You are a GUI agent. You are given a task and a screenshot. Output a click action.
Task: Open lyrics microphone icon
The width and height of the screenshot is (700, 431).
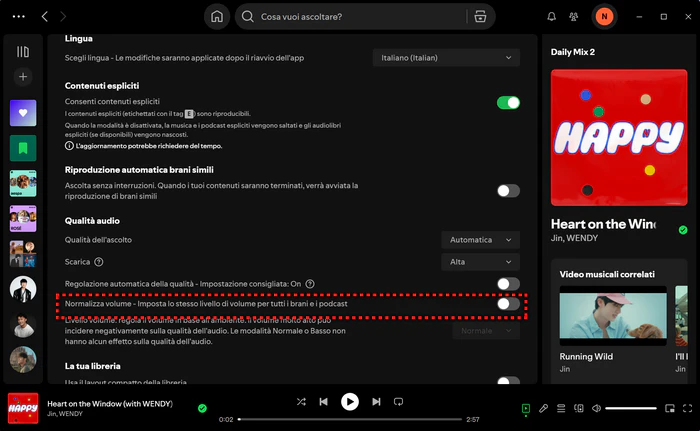(543, 408)
